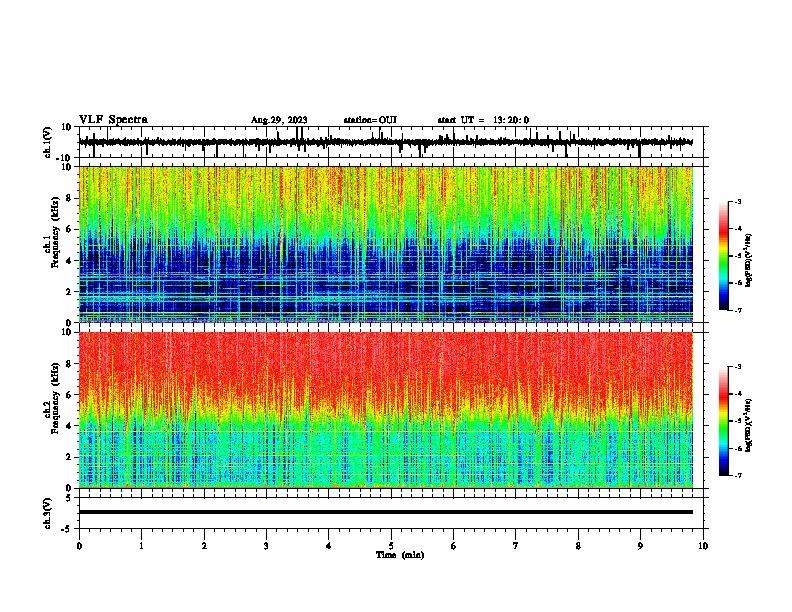Click the "ch.1(V)" waveform axis label
Image resolution: width=792 pixels, height=612 pixels.
click(48, 142)
